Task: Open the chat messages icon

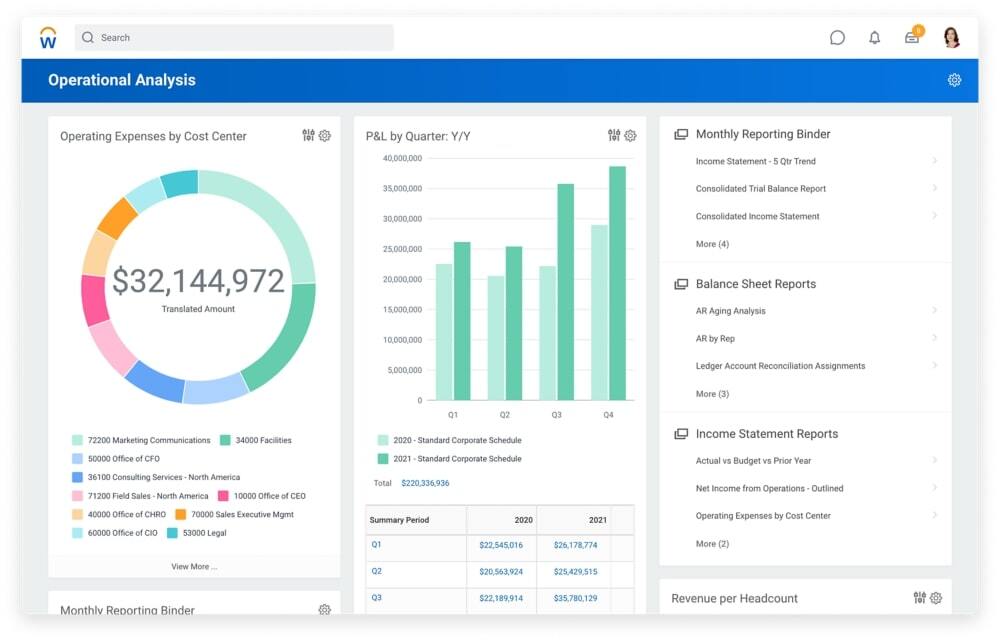Action: [837, 38]
